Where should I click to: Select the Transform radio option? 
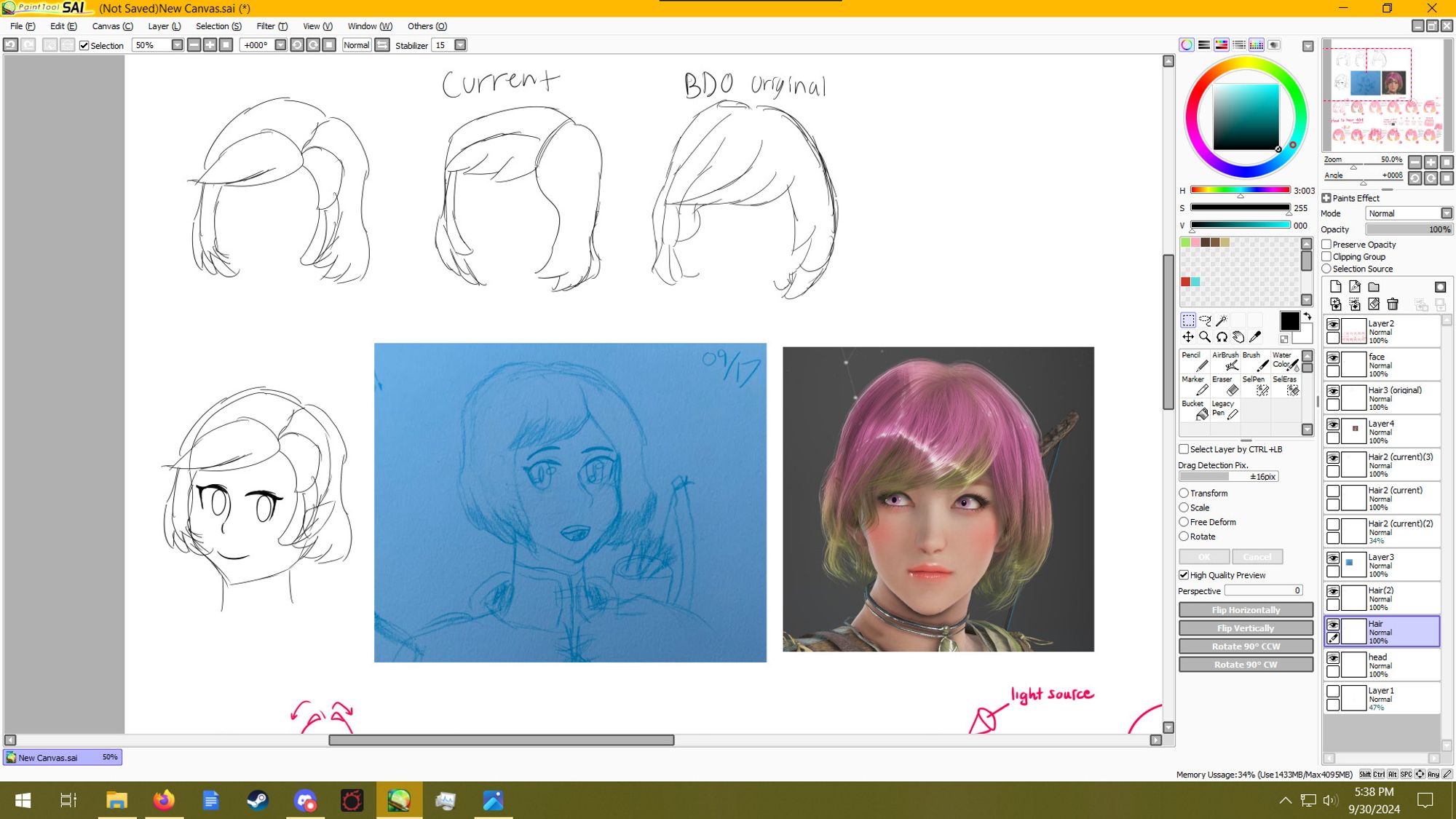click(1184, 493)
